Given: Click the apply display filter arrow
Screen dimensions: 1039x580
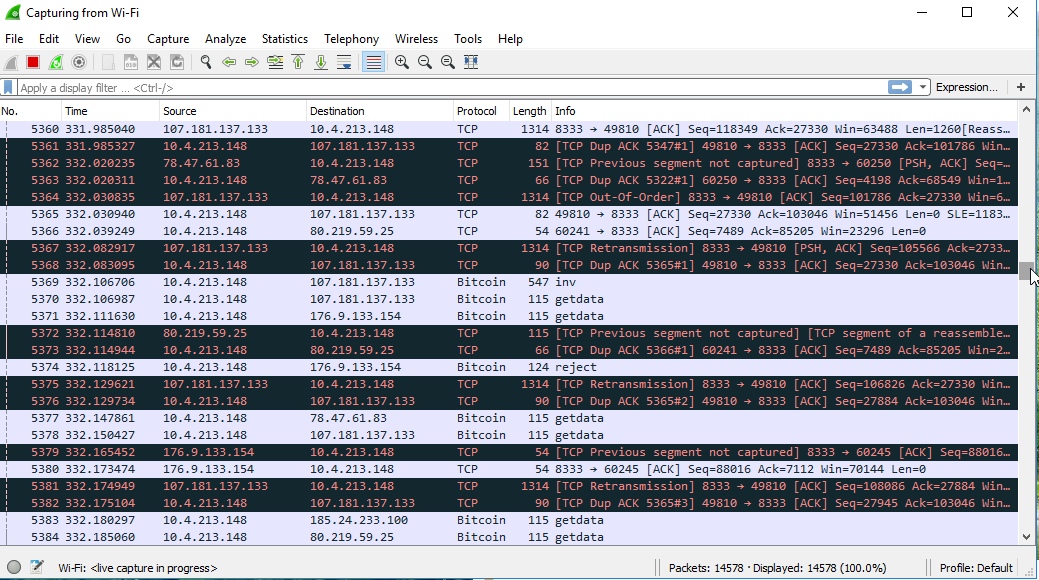Looking at the screenshot, I should 900,87.
